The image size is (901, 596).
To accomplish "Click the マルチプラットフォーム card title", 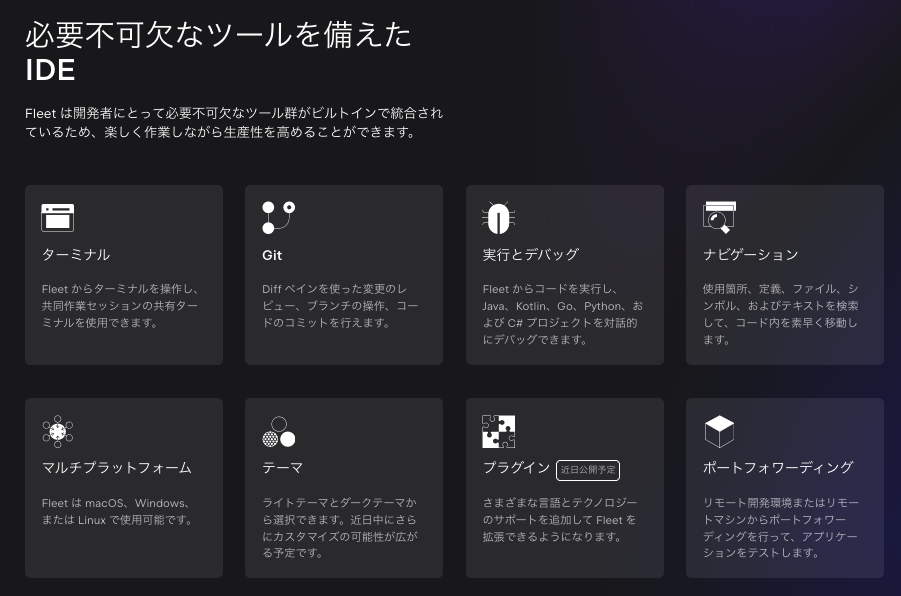I will coord(117,468).
